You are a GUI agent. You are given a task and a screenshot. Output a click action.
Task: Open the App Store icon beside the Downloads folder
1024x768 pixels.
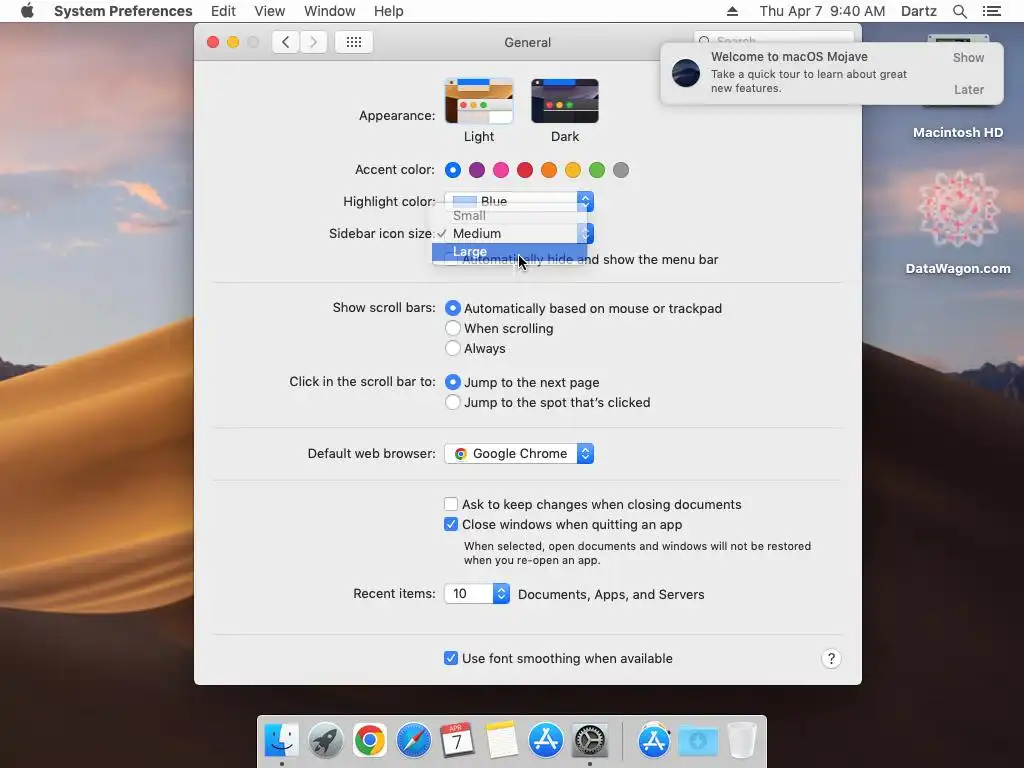pos(654,740)
